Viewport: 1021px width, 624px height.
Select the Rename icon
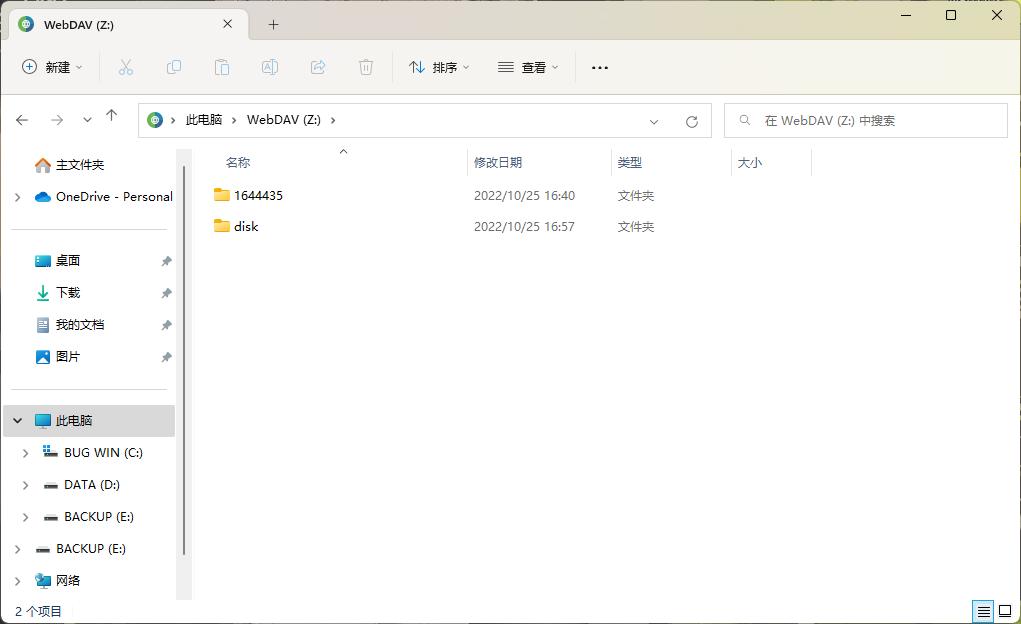269,67
